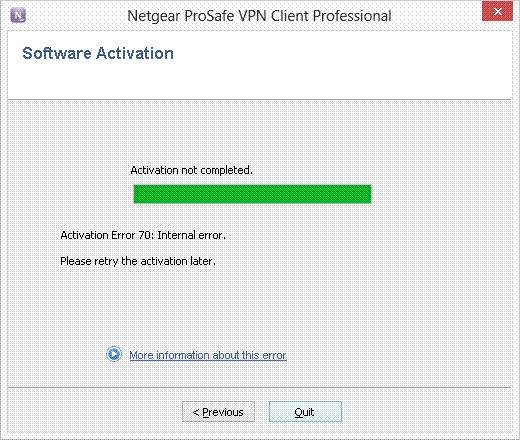The width and height of the screenshot is (520, 440).
Task: Click the Internal error wording in the message
Action: pos(191,235)
